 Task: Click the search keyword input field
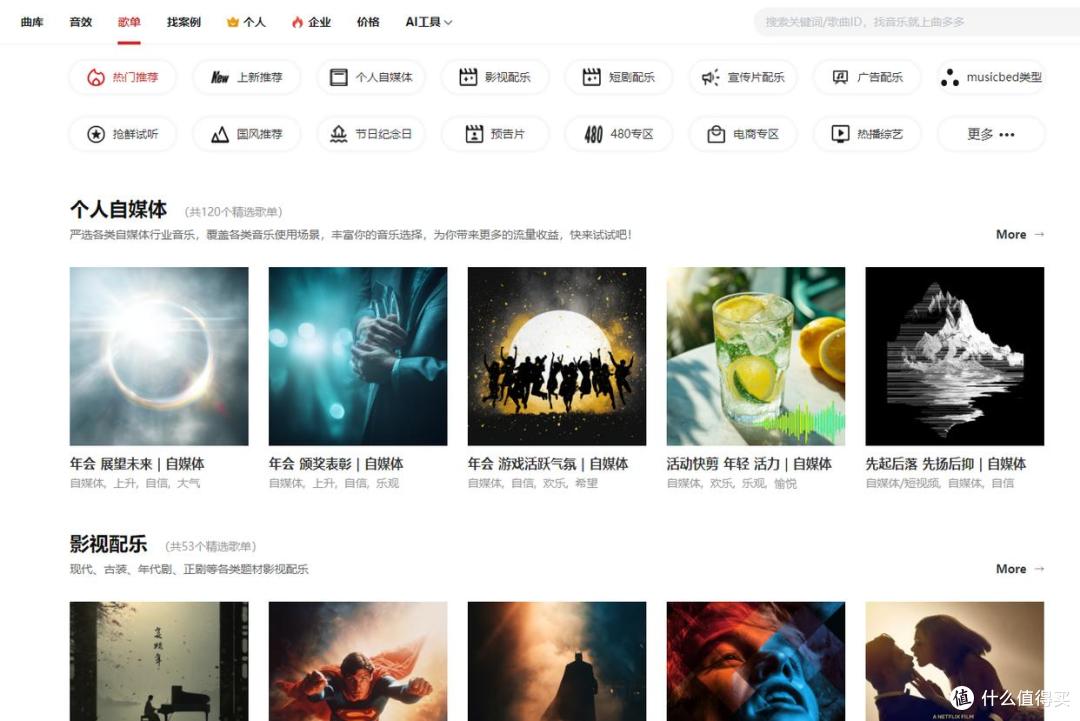point(916,22)
